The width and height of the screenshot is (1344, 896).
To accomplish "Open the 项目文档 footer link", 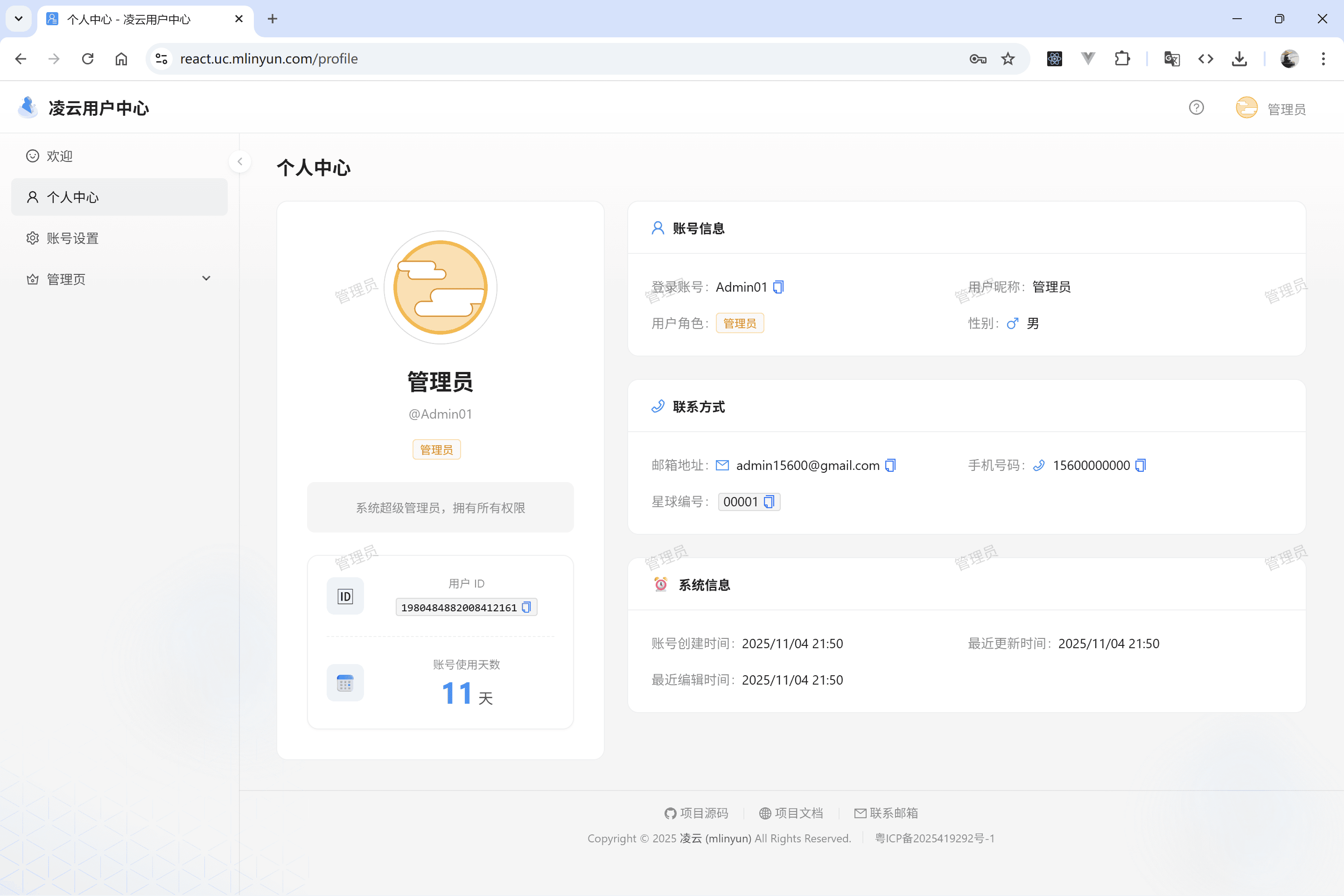I will point(791,813).
